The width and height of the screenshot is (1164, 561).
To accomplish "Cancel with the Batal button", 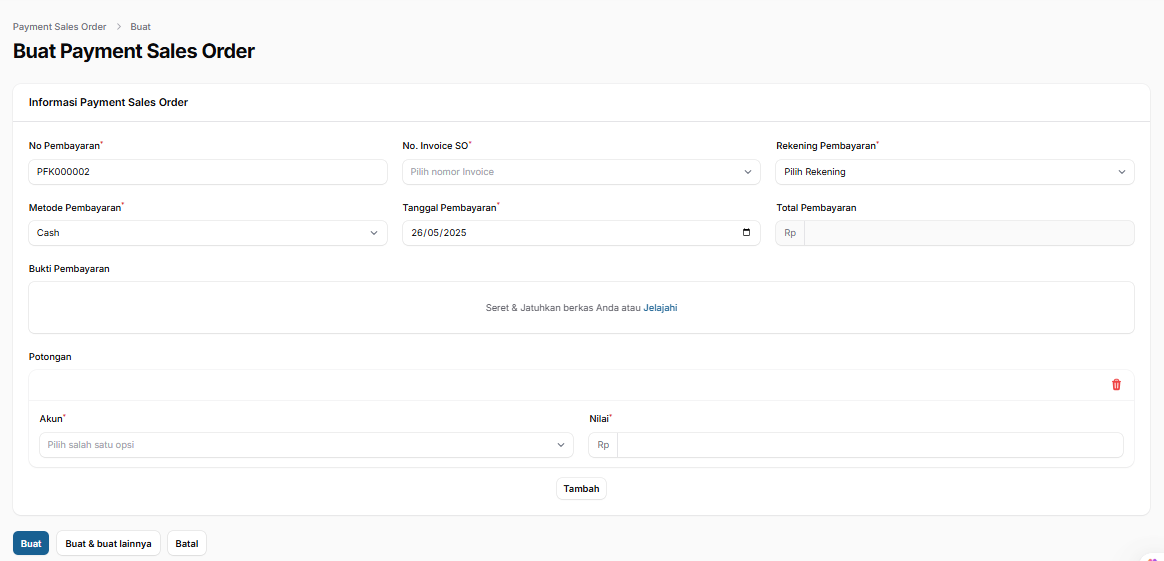I will pyautogui.click(x=187, y=544).
